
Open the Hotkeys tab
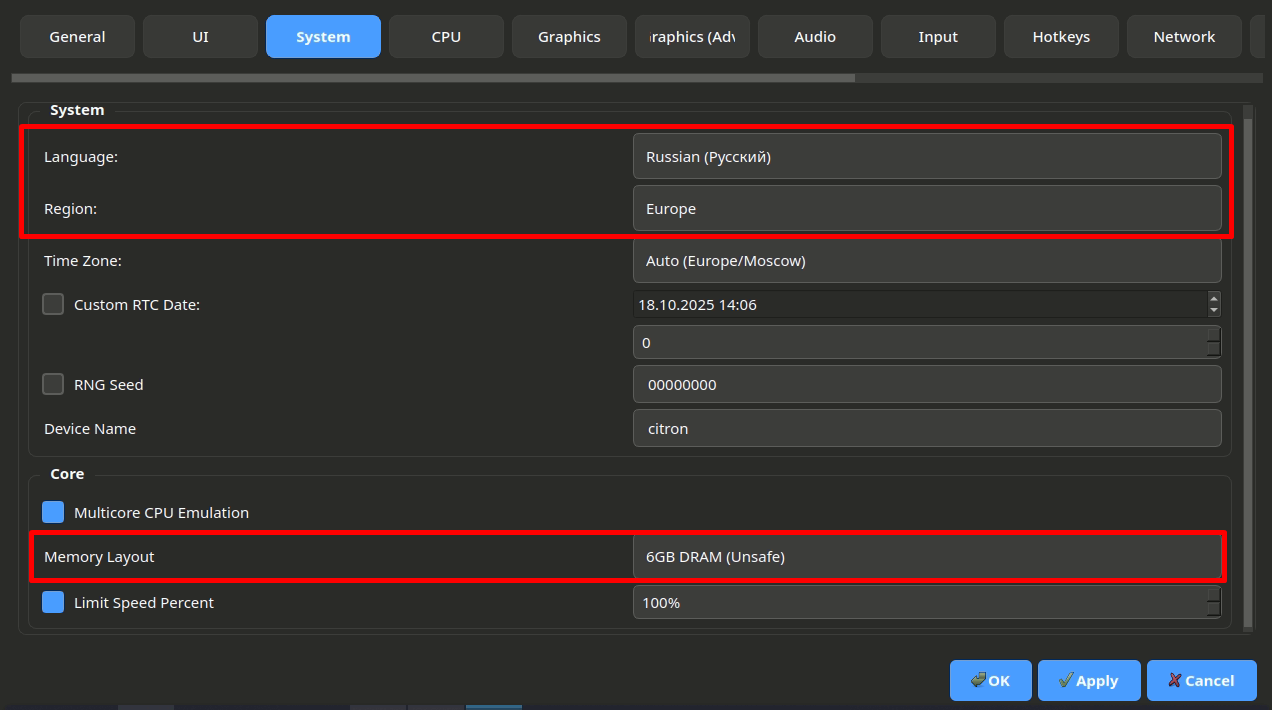[1061, 37]
